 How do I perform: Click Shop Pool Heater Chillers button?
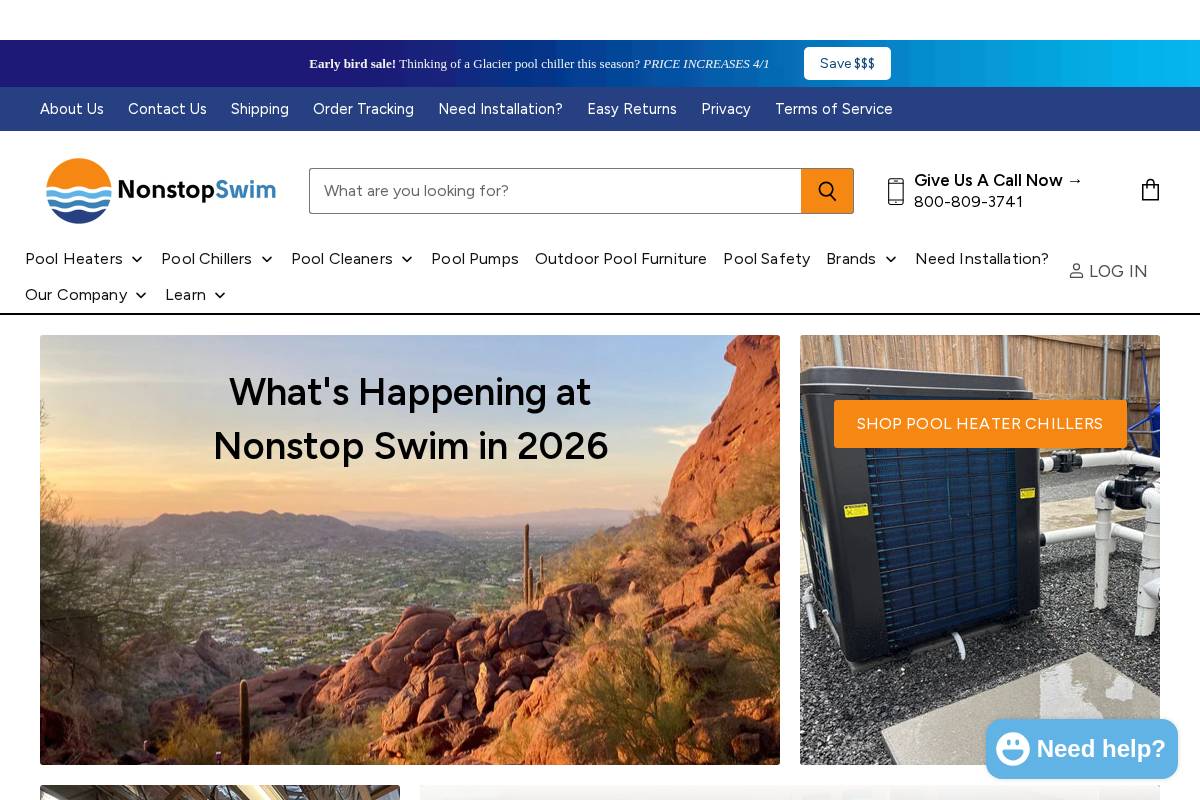pyautogui.click(x=980, y=424)
